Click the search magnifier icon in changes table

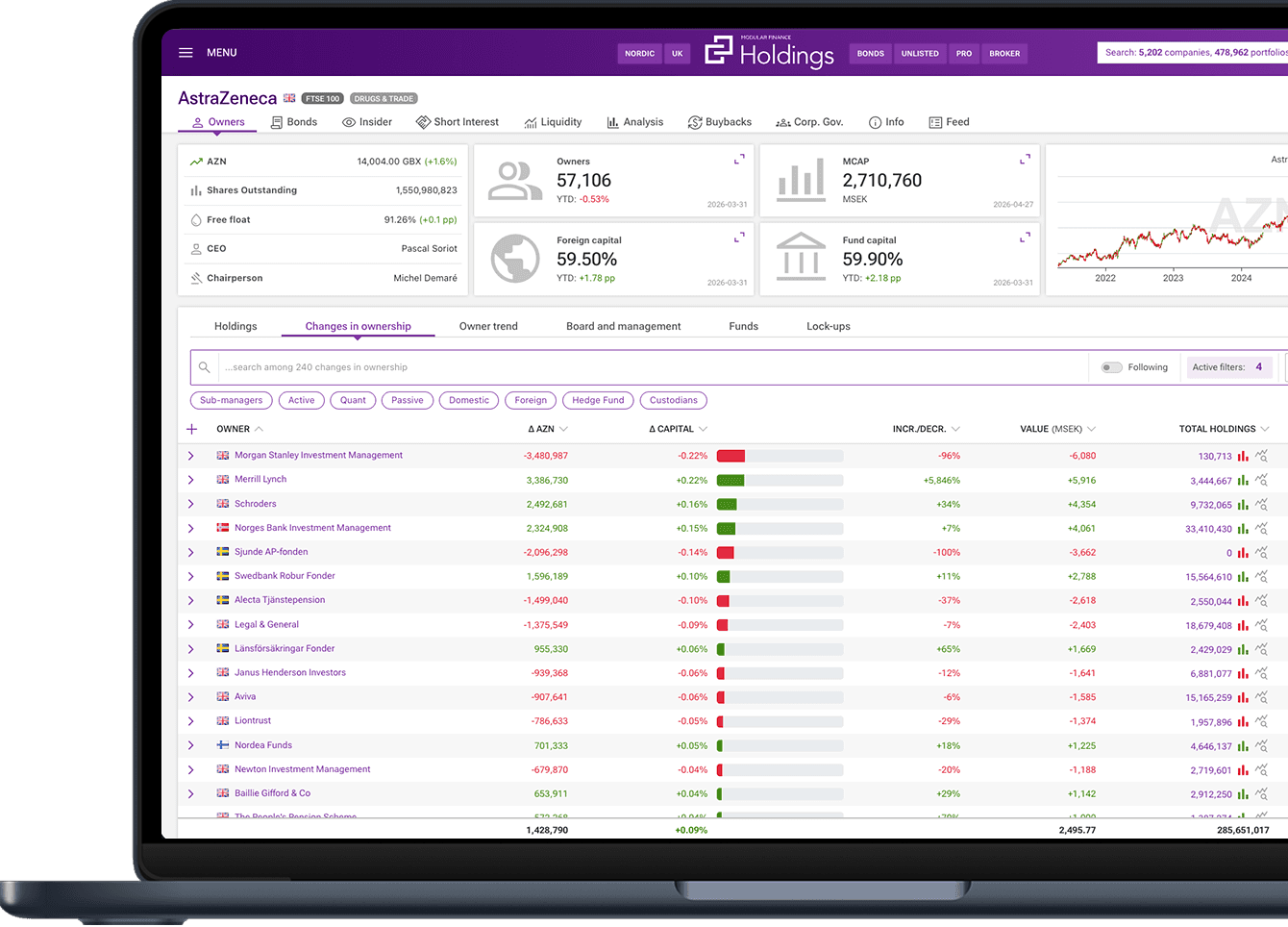(205, 367)
